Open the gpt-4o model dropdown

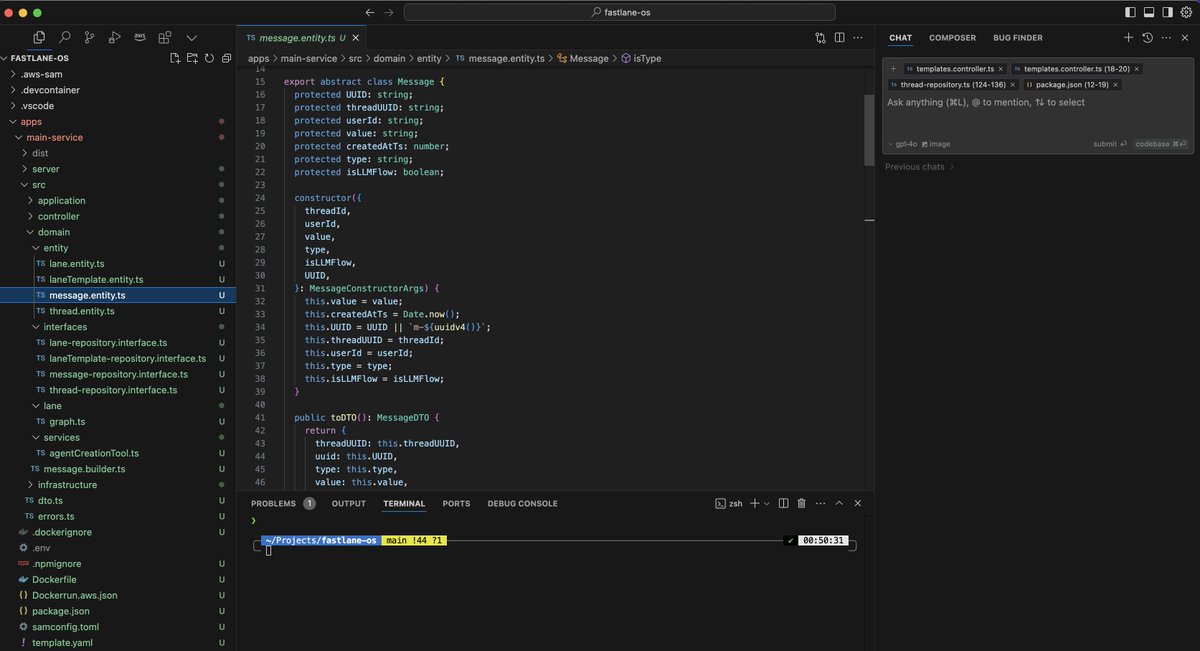pos(904,144)
